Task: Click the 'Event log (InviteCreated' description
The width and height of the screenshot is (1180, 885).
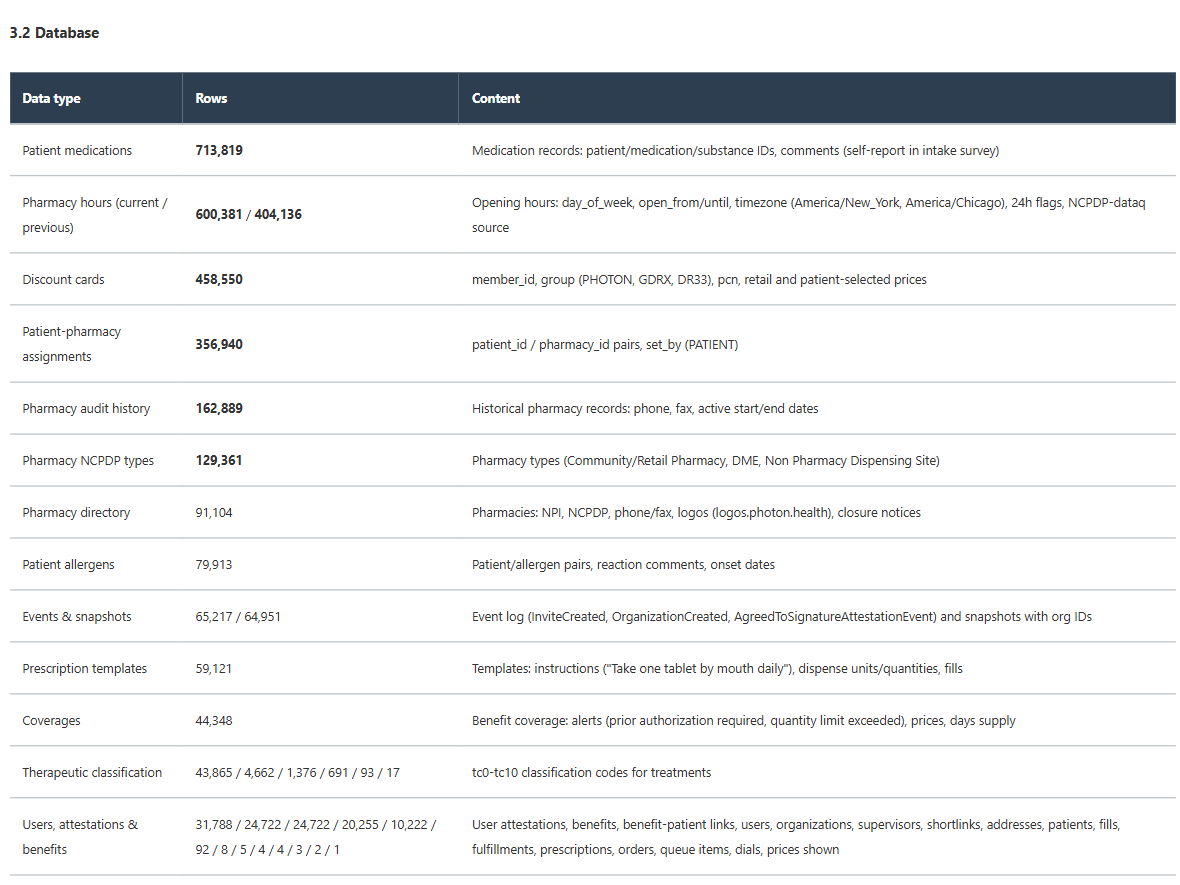Action: [782, 616]
